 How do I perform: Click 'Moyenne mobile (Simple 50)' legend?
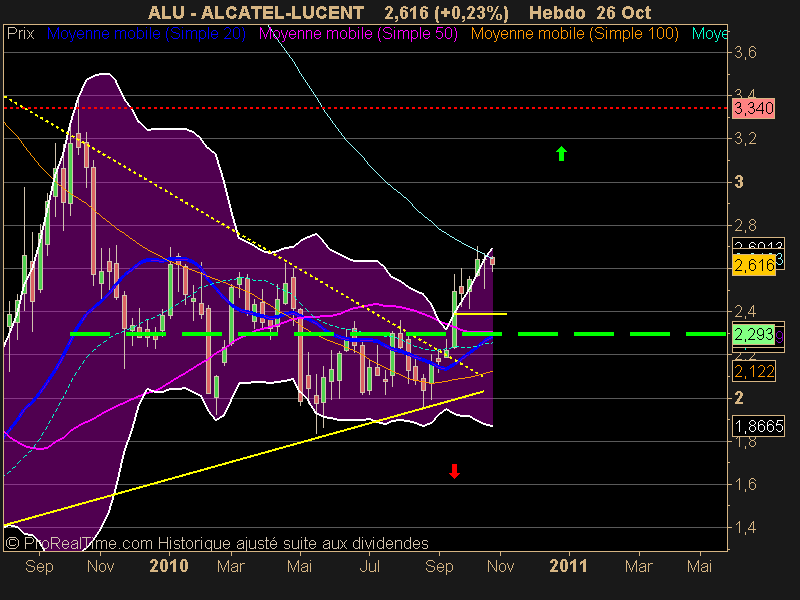tap(358, 34)
